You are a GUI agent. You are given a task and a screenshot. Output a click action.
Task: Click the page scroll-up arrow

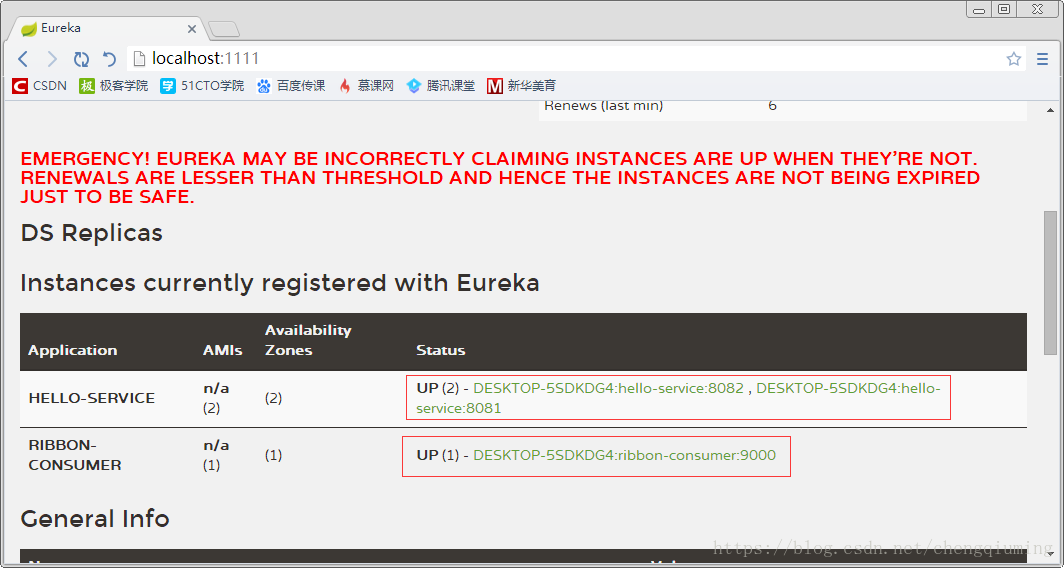pos(1050,110)
